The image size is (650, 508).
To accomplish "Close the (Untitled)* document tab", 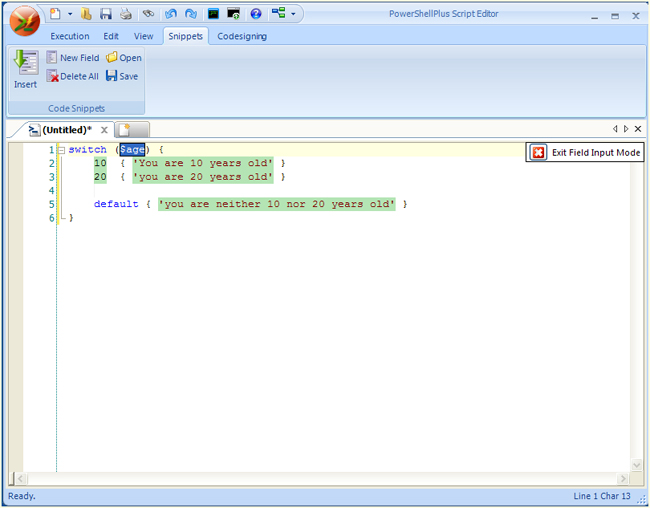I will [104, 130].
